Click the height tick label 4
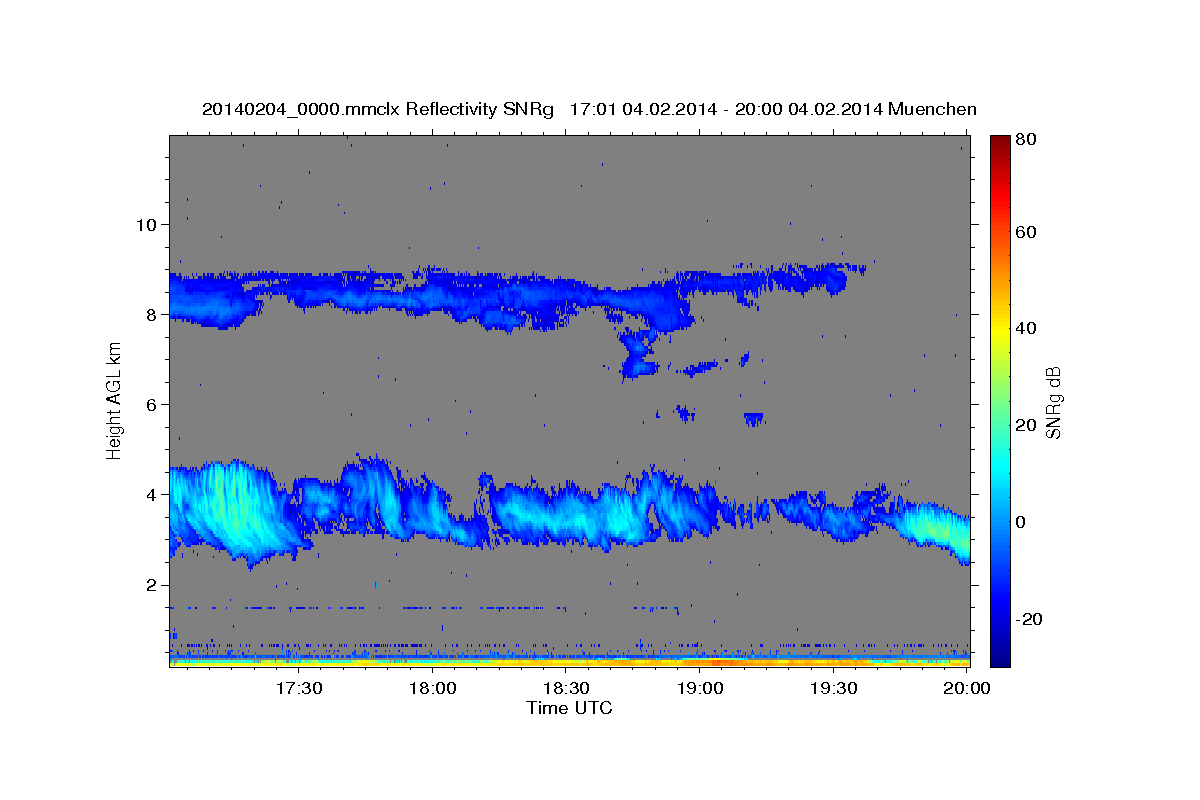This screenshot has width=1200, height=800. (x=151, y=494)
